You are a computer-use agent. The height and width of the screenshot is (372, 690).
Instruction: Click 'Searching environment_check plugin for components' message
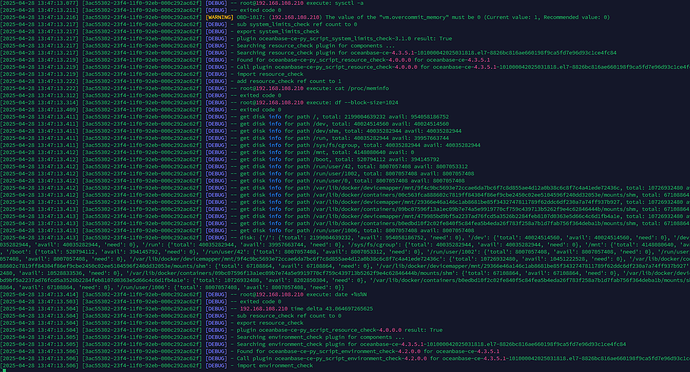point(314,337)
